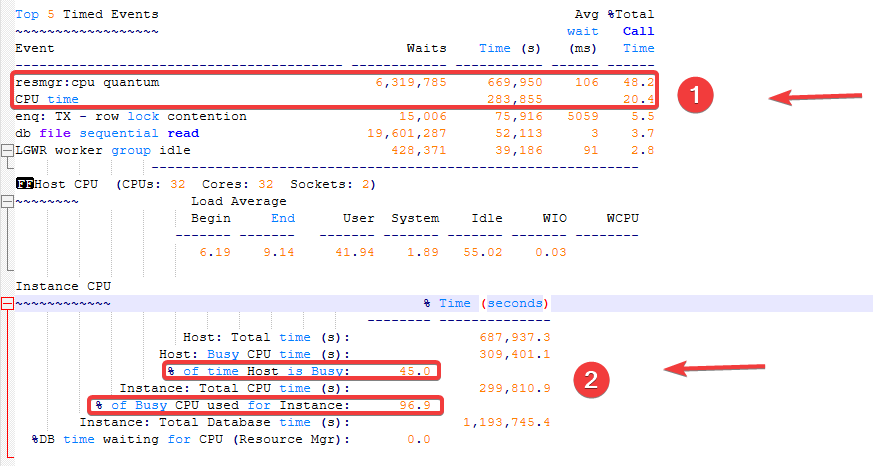Click the red arrow pointing at badge 2
Image resolution: width=873 pixels, height=466 pixels.
coord(710,370)
